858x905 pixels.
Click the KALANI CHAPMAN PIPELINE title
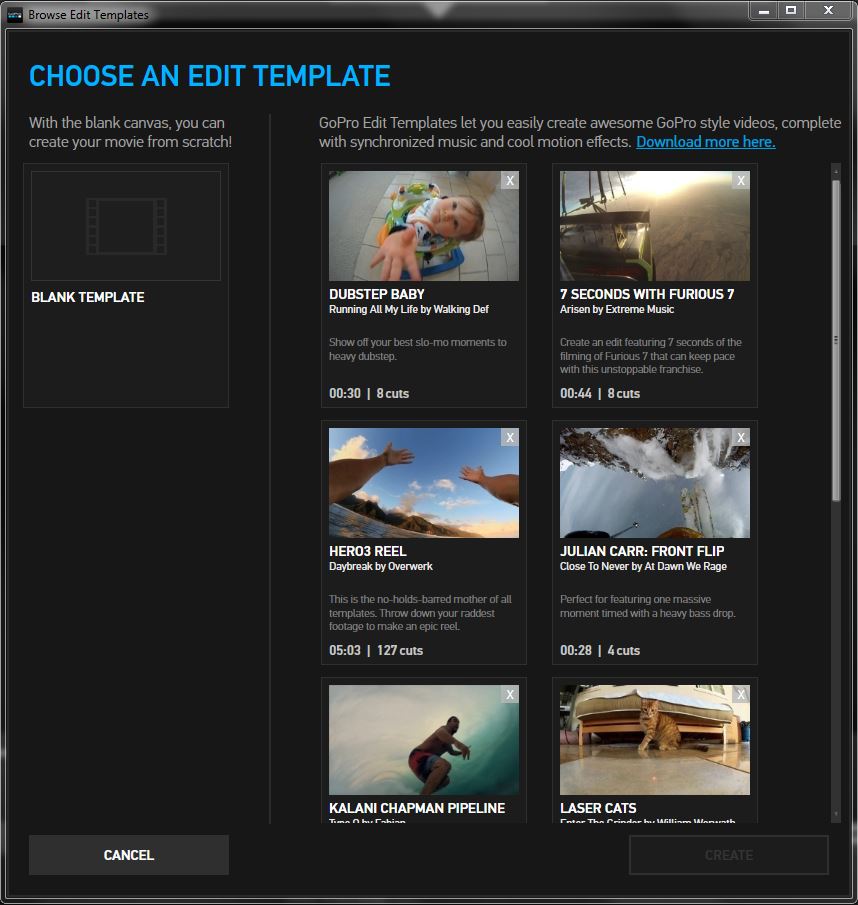click(417, 808)
